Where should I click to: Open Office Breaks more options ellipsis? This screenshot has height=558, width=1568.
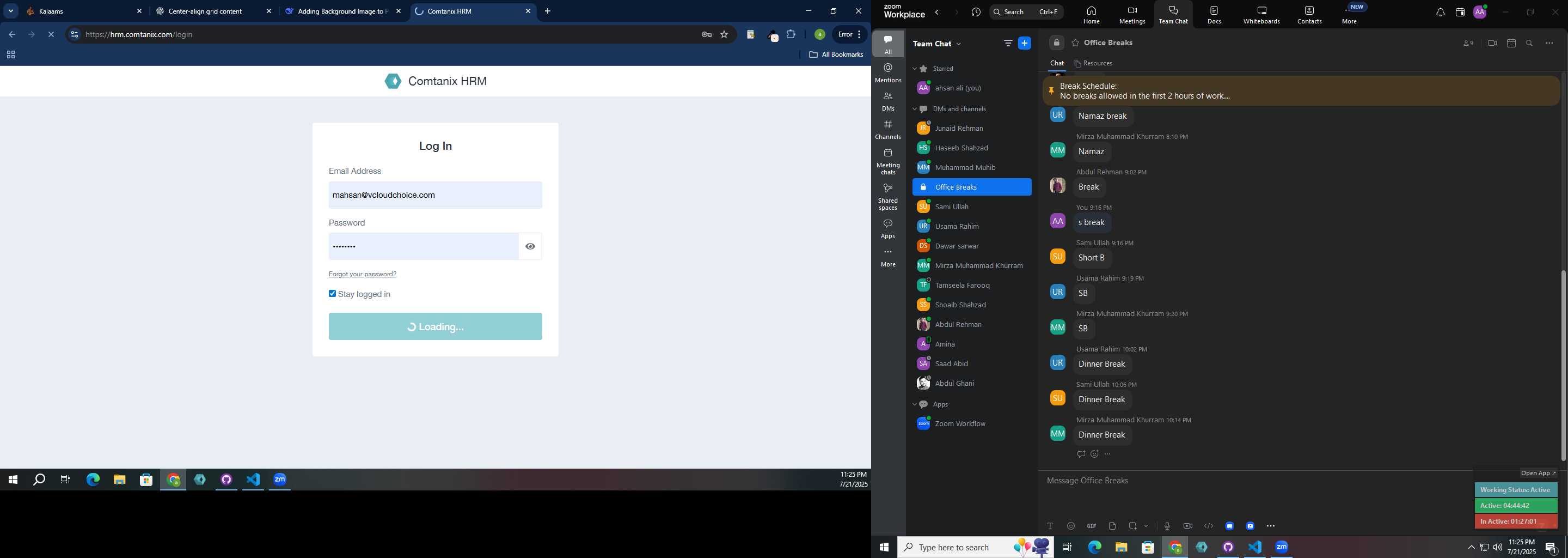click(1549, 43)
